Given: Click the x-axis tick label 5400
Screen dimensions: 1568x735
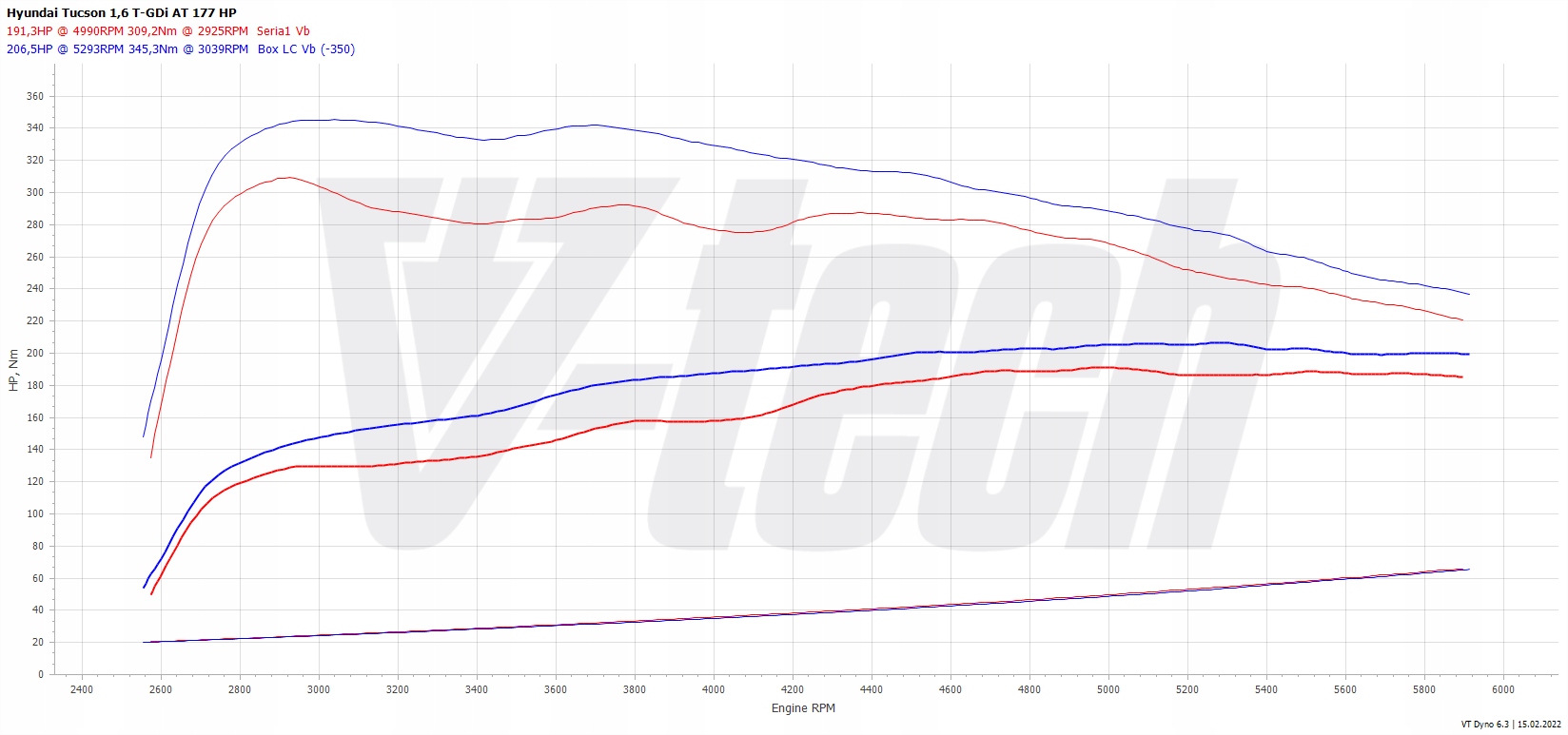Looking at the screenshot, I should pyautogui.click(x=1266, y=689).
